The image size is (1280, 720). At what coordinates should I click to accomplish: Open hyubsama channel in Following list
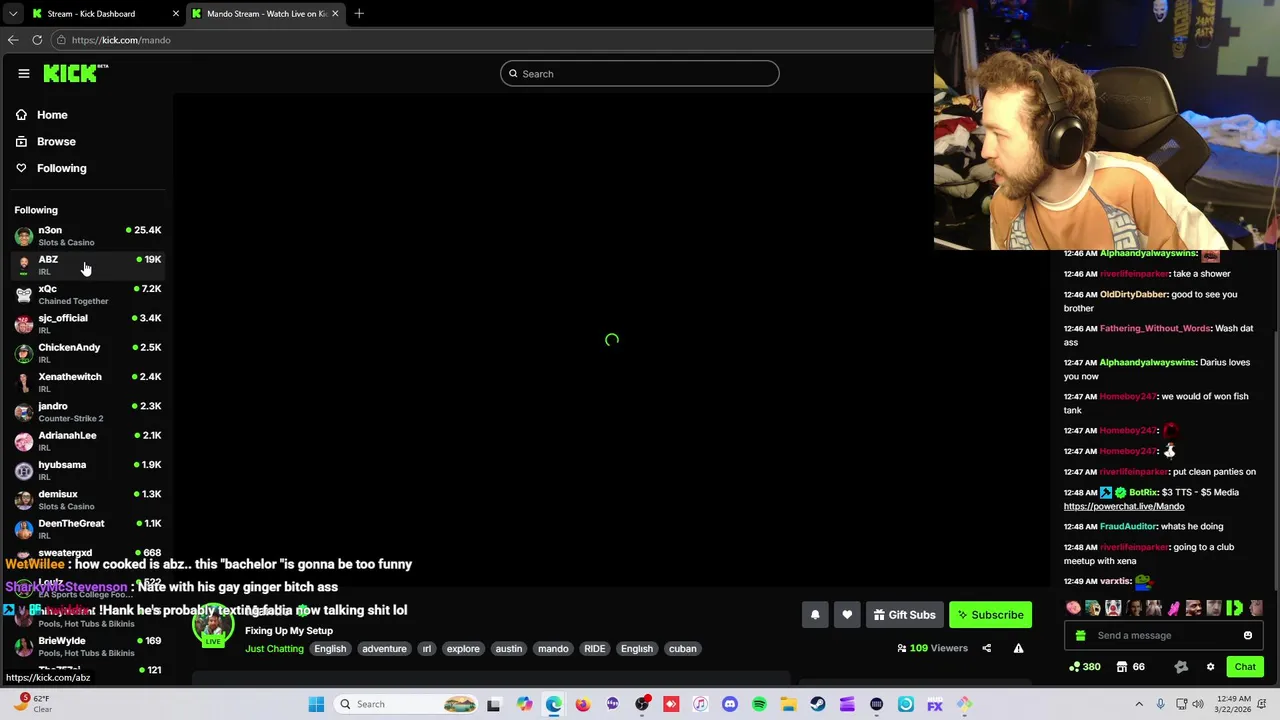[88, 470]
